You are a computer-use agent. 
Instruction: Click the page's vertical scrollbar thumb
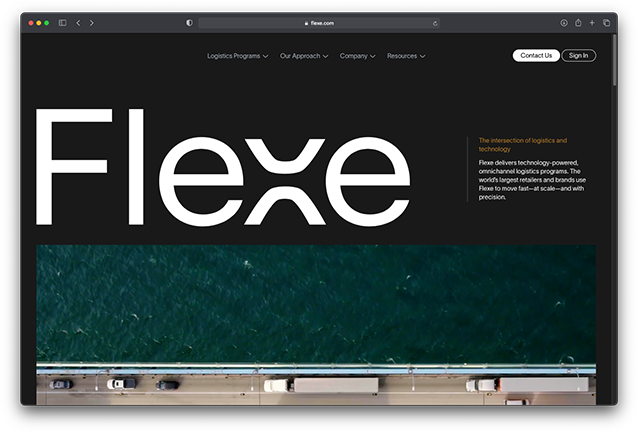click(x=614, y=60)
